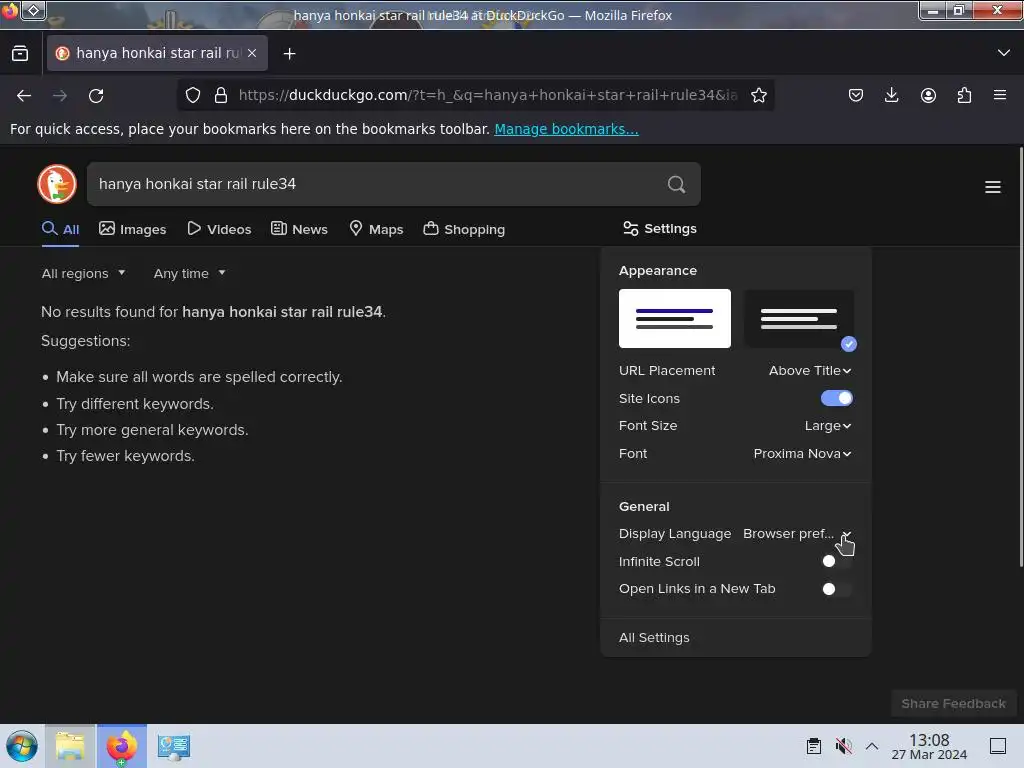The image size is (1024, 768).
Task: Switch to Images tab
Action: pos(133,229)
